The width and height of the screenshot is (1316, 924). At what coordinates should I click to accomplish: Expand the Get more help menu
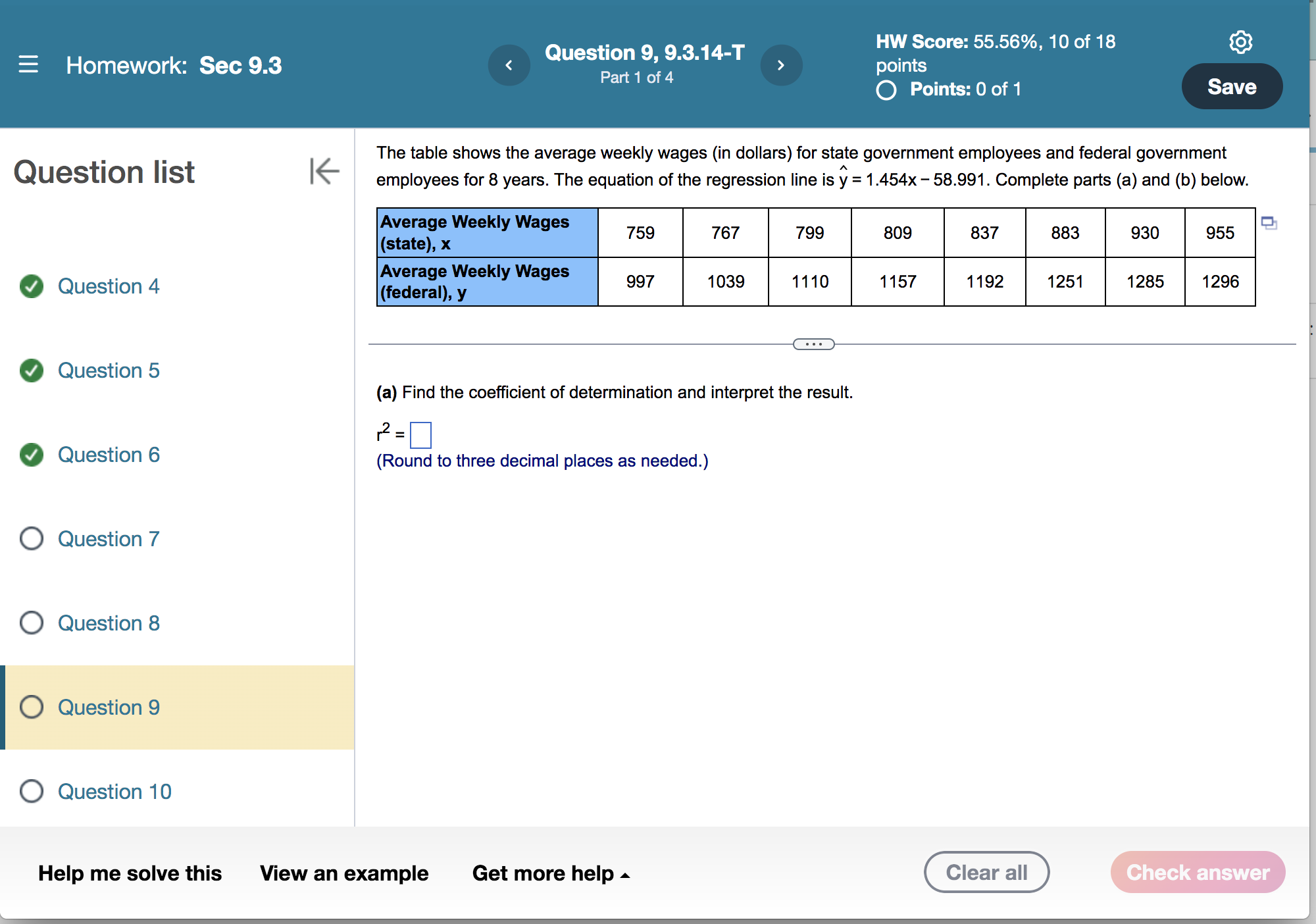coord(551,873)
